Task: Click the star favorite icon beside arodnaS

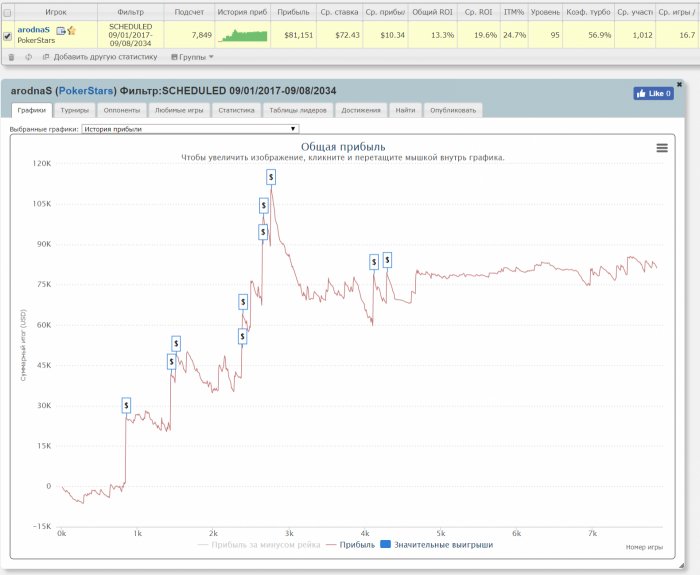Action: pyautogui.click(x=71, y=30)
